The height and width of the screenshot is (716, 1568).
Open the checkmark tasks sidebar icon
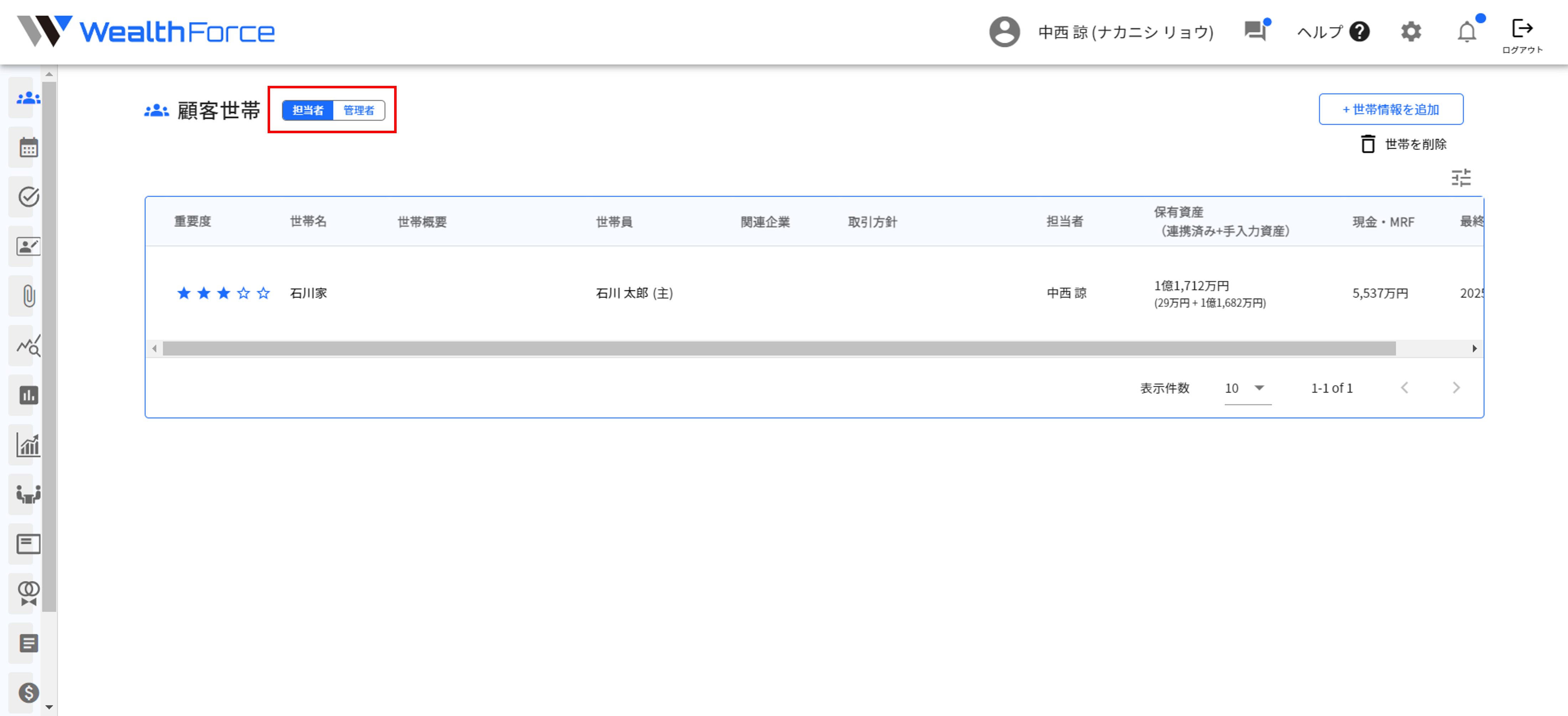[x=28, y=197]
